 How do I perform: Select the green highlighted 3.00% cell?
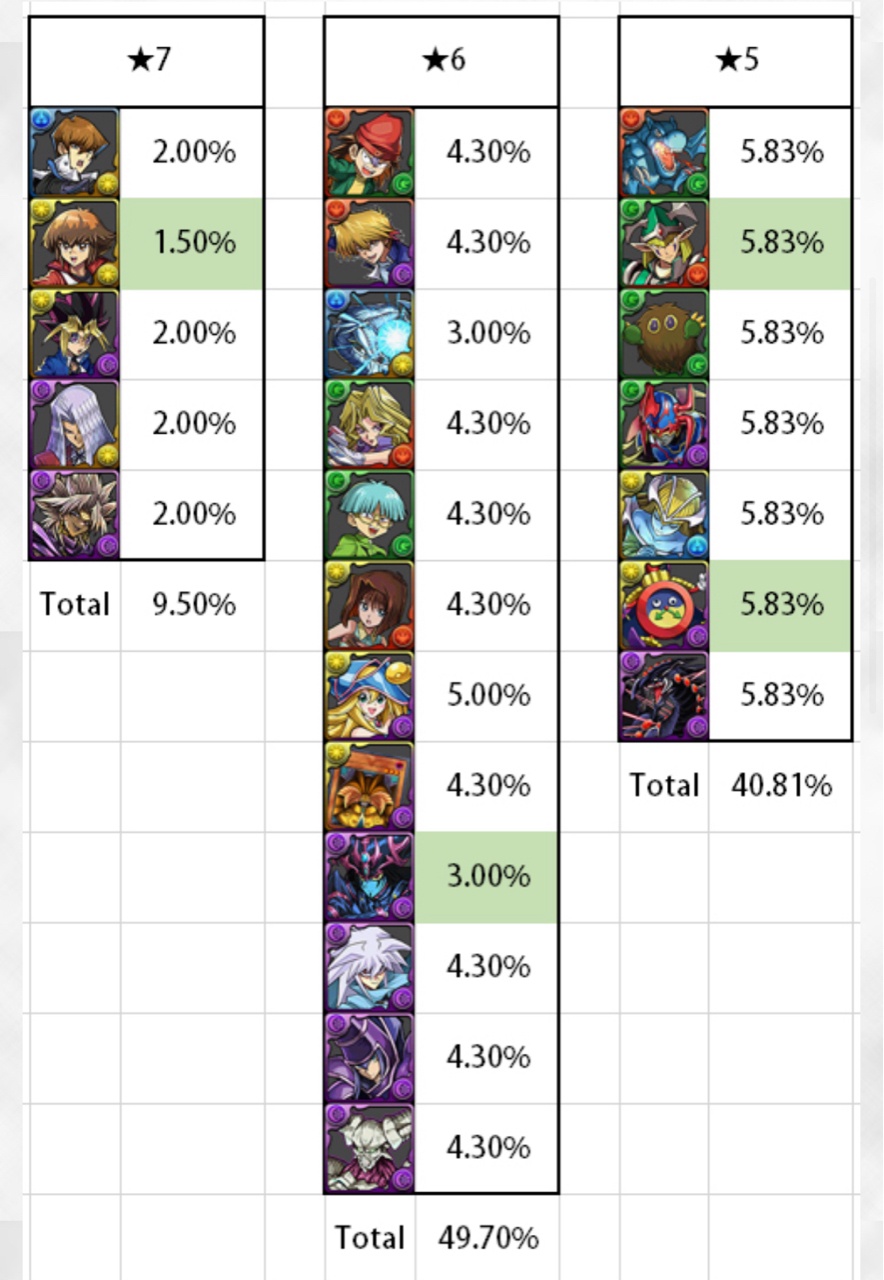(x=487, y=877)
